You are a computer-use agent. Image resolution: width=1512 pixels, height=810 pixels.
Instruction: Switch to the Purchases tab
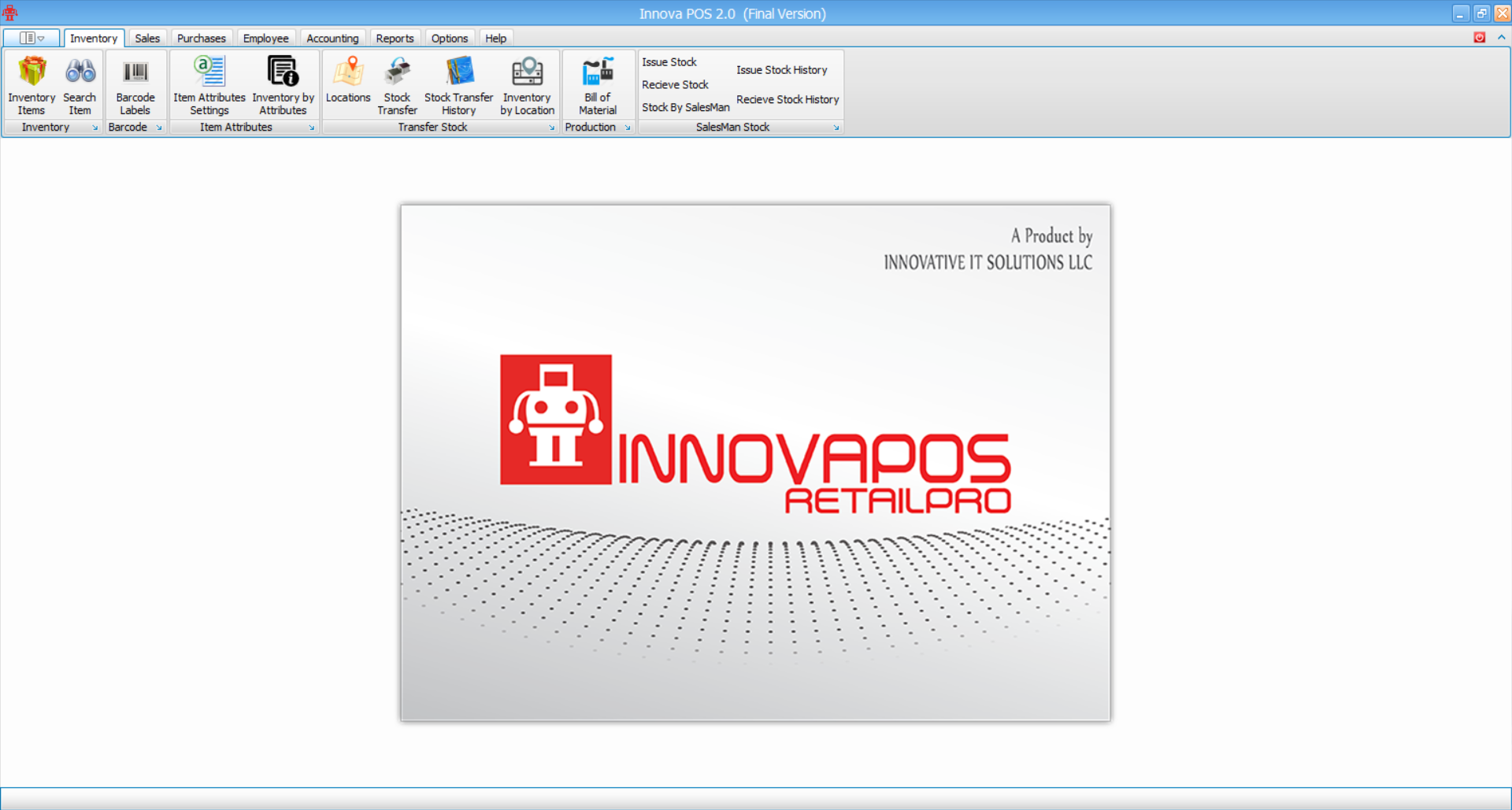tap(202, 38)
